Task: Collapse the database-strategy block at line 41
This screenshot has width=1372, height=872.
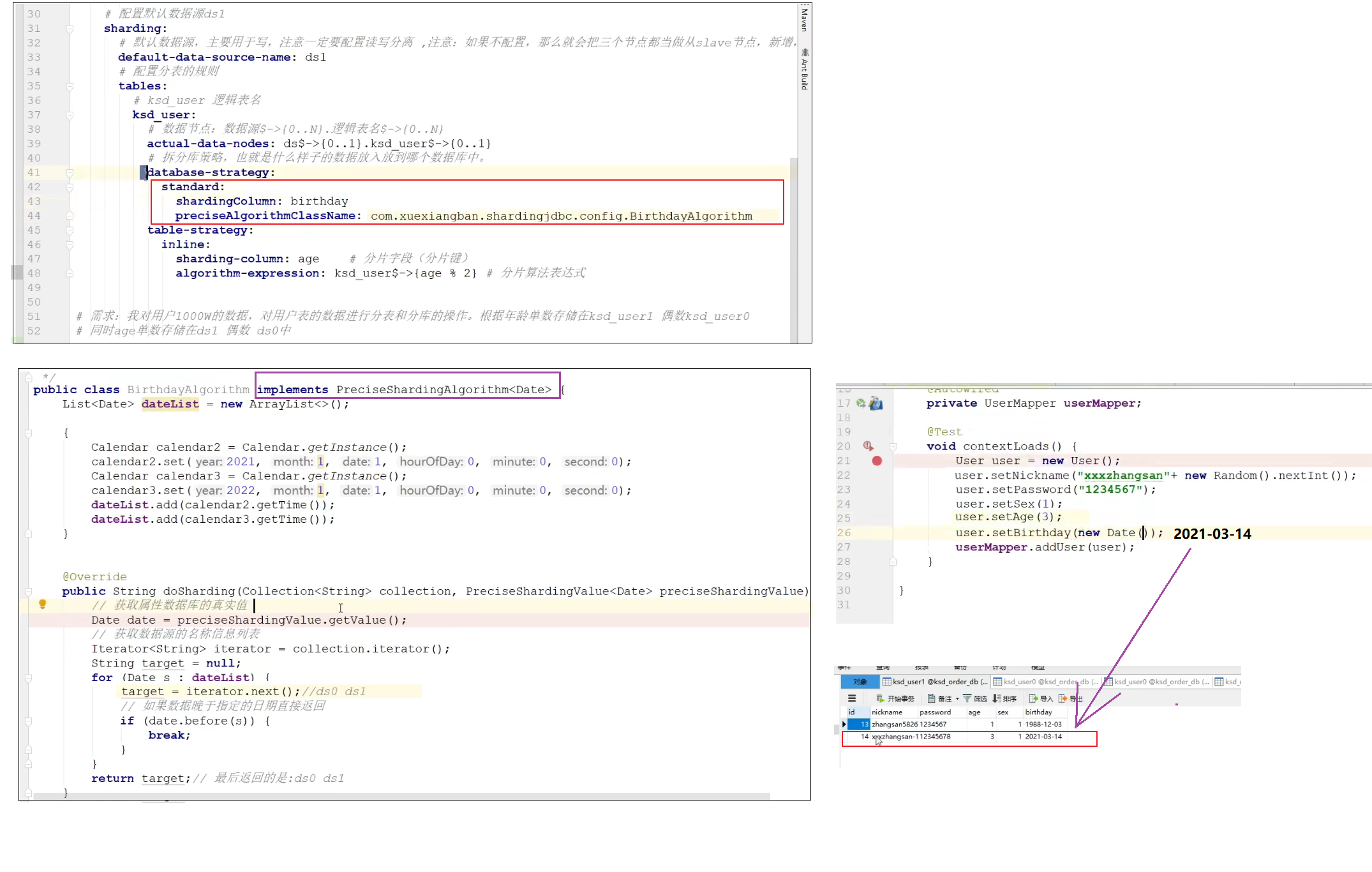Action: 70,172
